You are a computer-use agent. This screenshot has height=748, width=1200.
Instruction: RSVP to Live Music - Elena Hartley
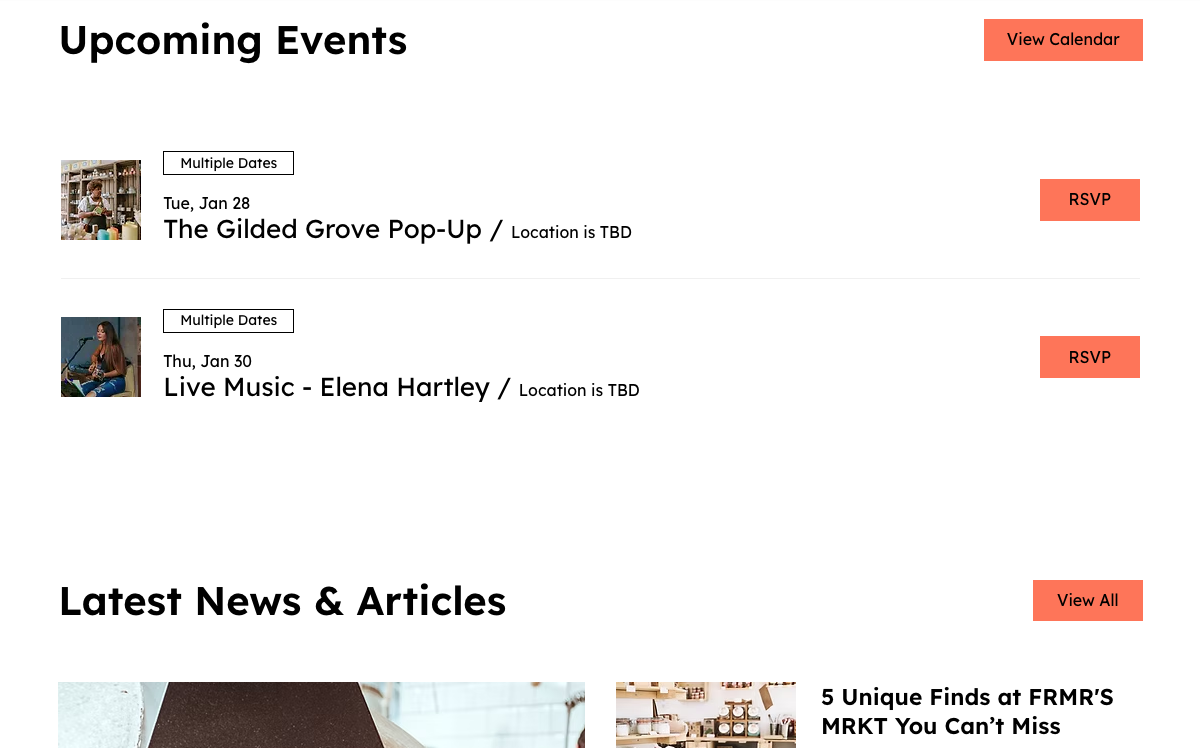pyautogui.click(x=1089, y=357)
